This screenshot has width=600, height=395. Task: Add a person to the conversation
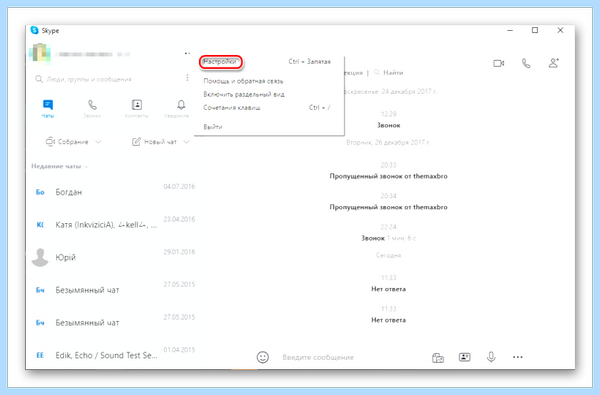554,63
